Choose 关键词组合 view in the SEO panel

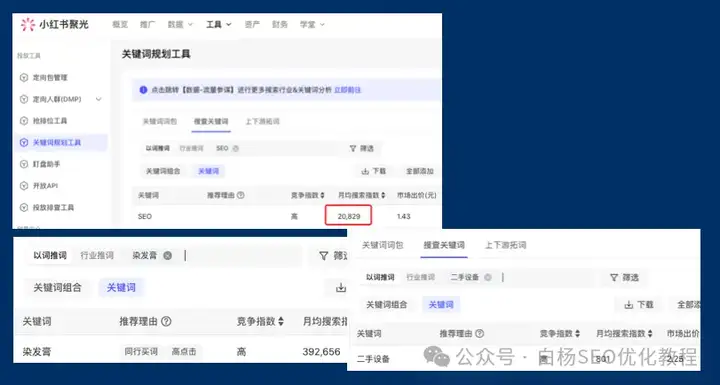pyautogui.click(x=163, y=171)
